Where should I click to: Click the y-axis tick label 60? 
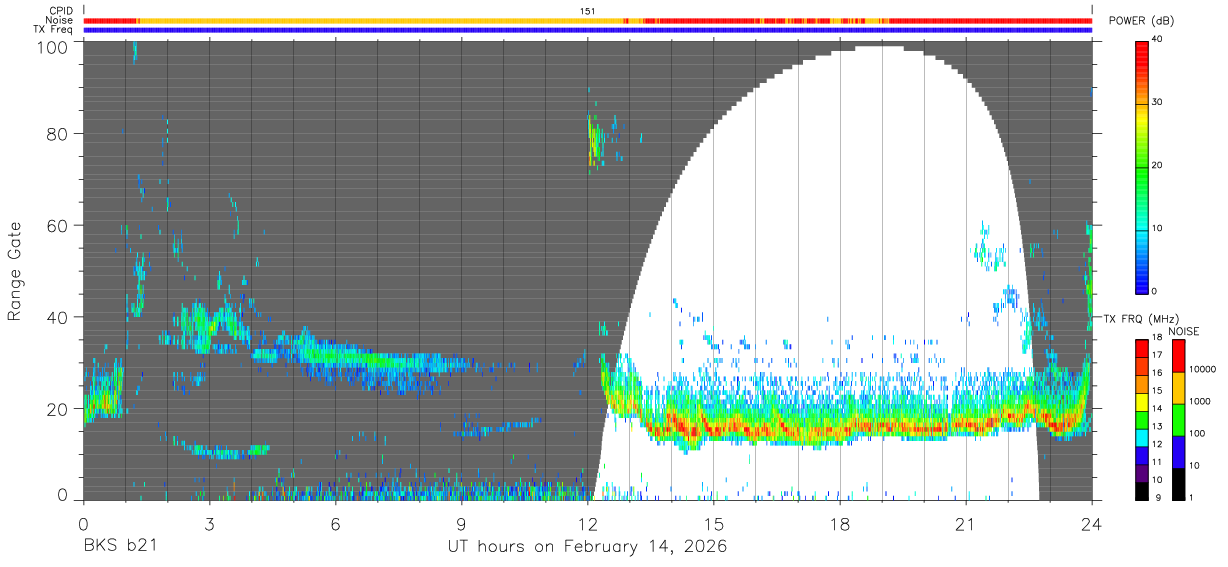(x=56, y=226)
